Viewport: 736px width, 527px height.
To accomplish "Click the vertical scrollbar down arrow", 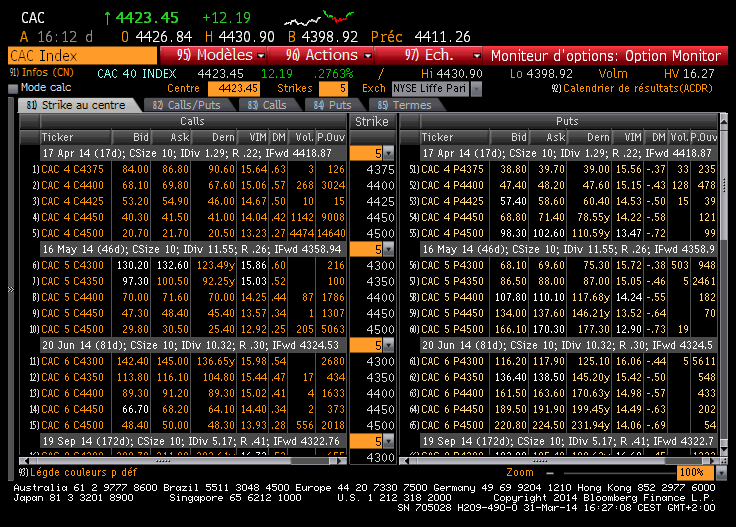I will (x=723, y=450).
